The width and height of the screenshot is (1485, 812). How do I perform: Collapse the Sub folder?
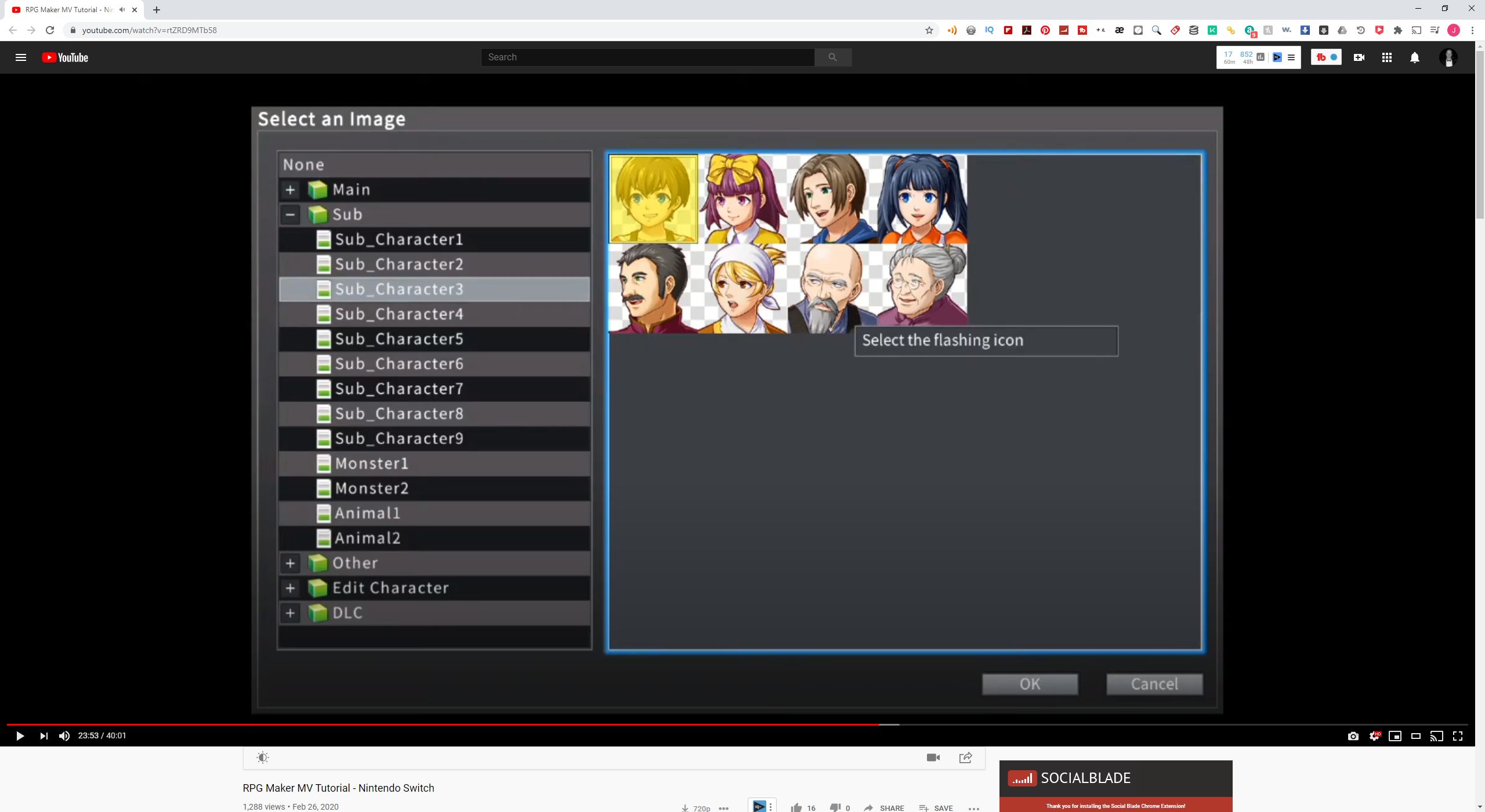coord(290,215)
